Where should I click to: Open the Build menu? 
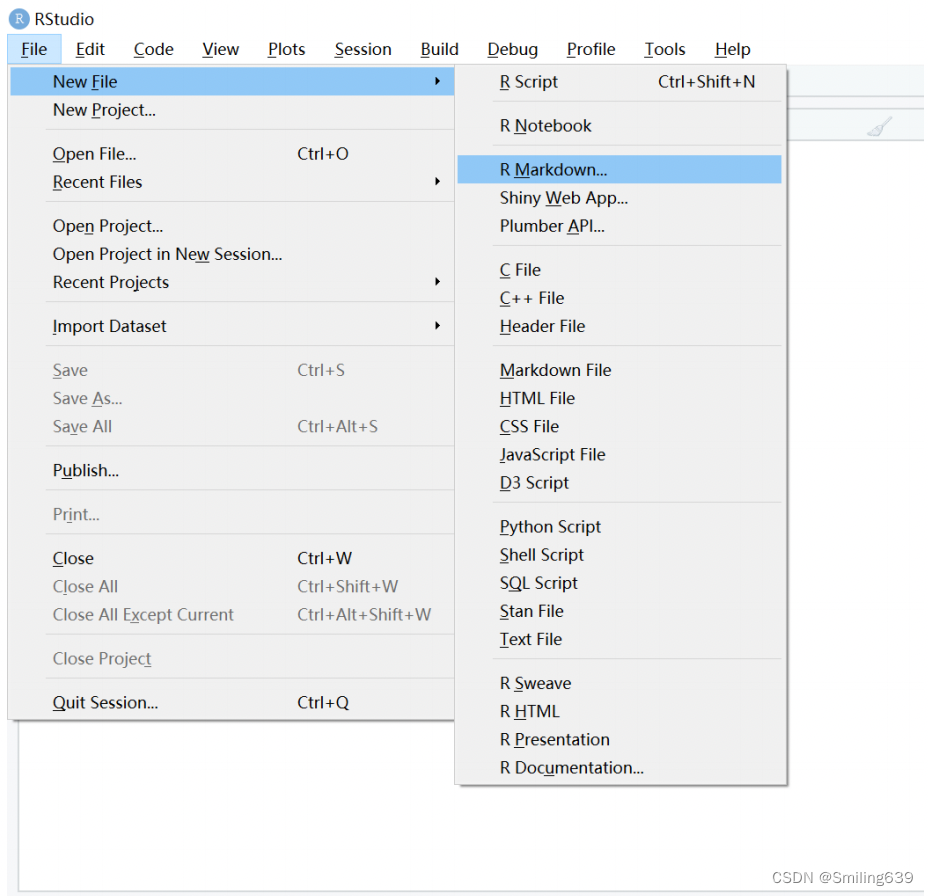pyautogui.click(x=439, y=49)
